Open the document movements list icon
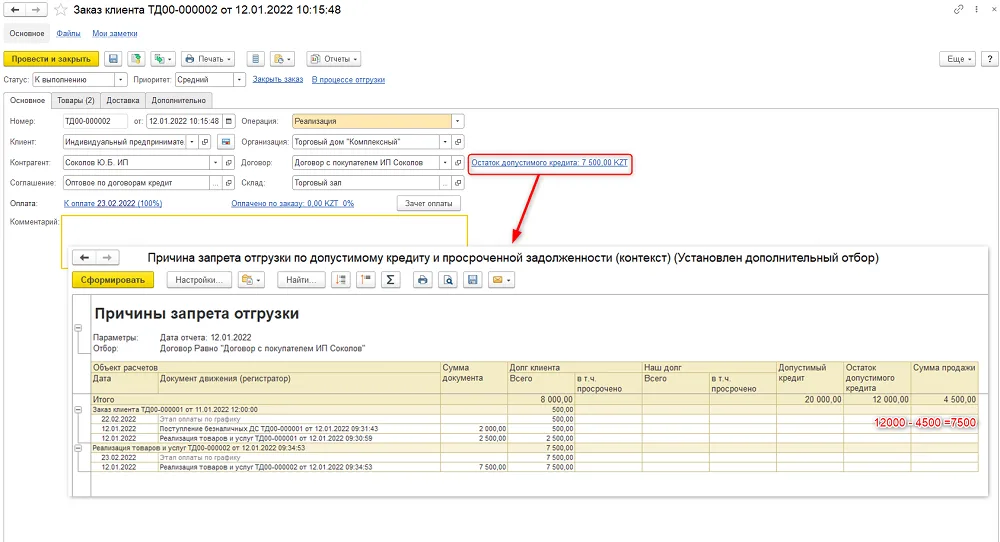This screenshot has width=1000, height=542. point(255,59)
